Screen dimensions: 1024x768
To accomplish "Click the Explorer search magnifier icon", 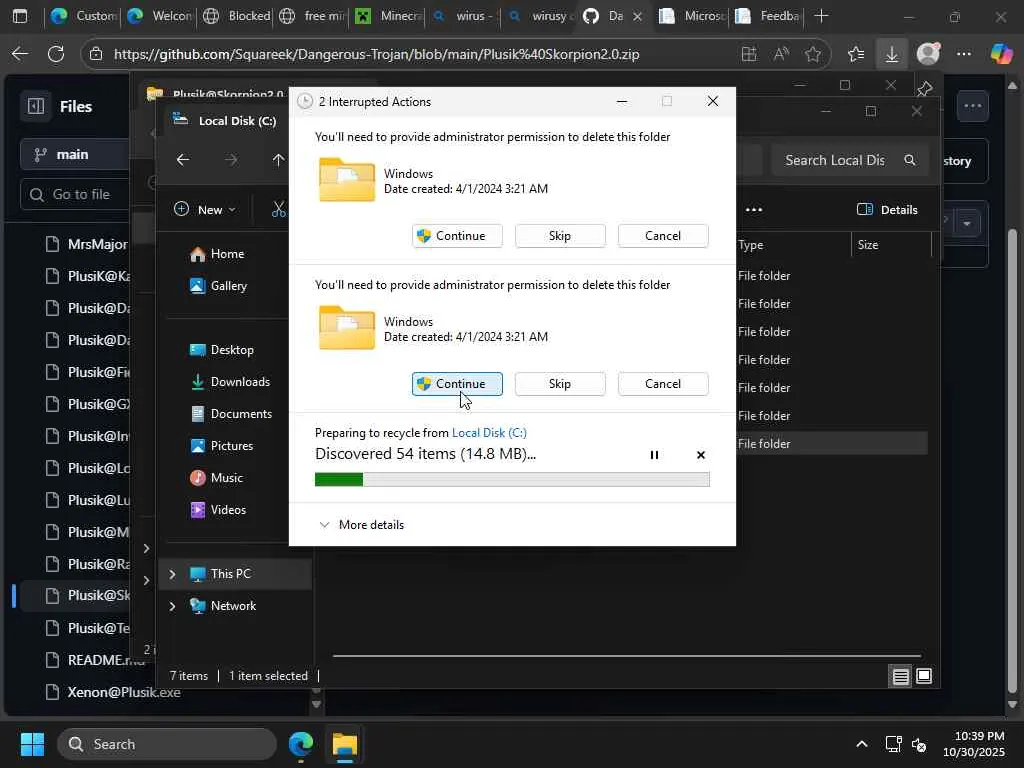I will pos(910,160).
